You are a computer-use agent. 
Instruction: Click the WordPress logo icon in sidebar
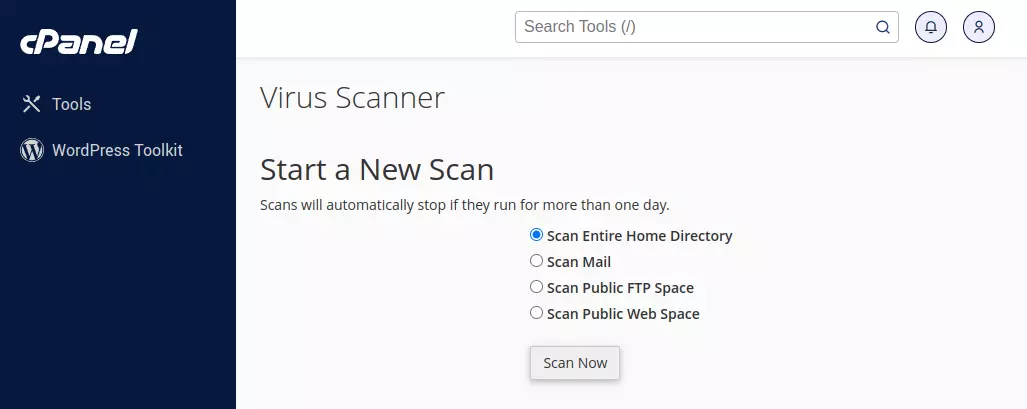(31, 150)
